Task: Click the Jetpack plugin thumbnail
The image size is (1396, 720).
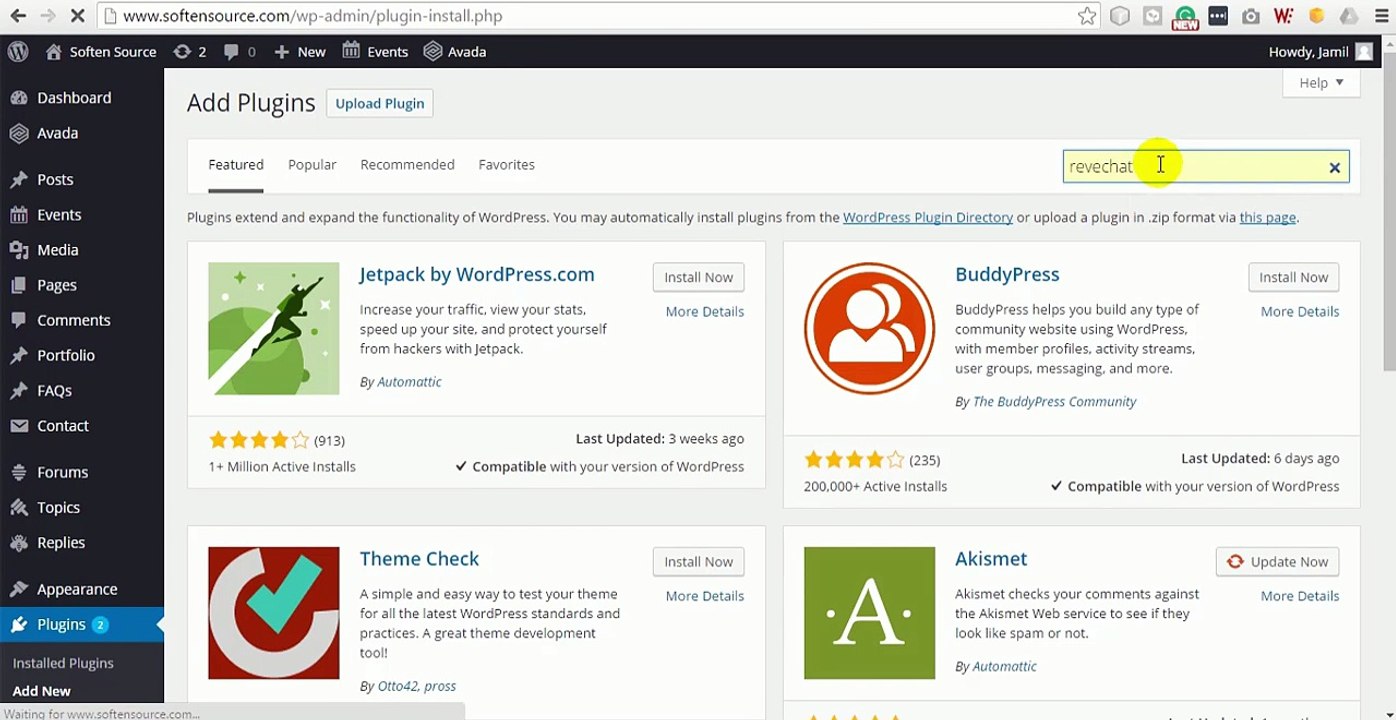Action: pyautogui.click(x=274, y=329)
